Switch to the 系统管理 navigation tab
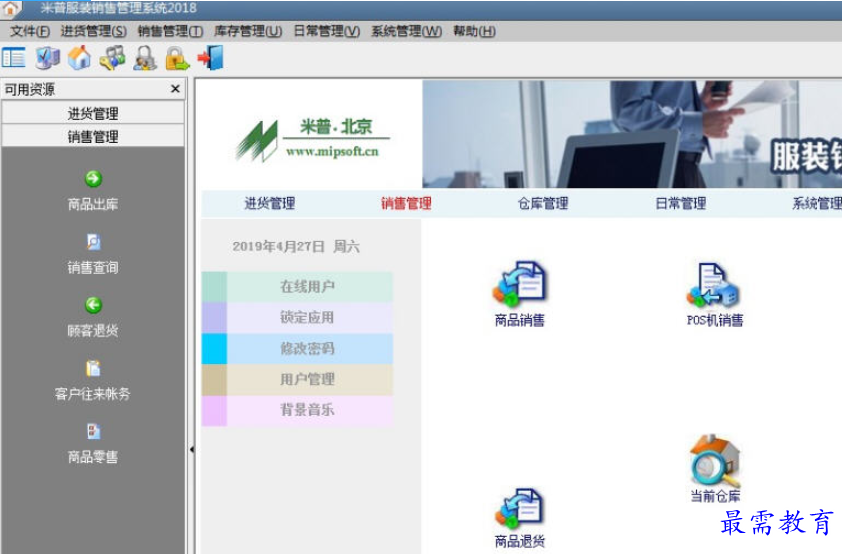 (x=817, y=203)
